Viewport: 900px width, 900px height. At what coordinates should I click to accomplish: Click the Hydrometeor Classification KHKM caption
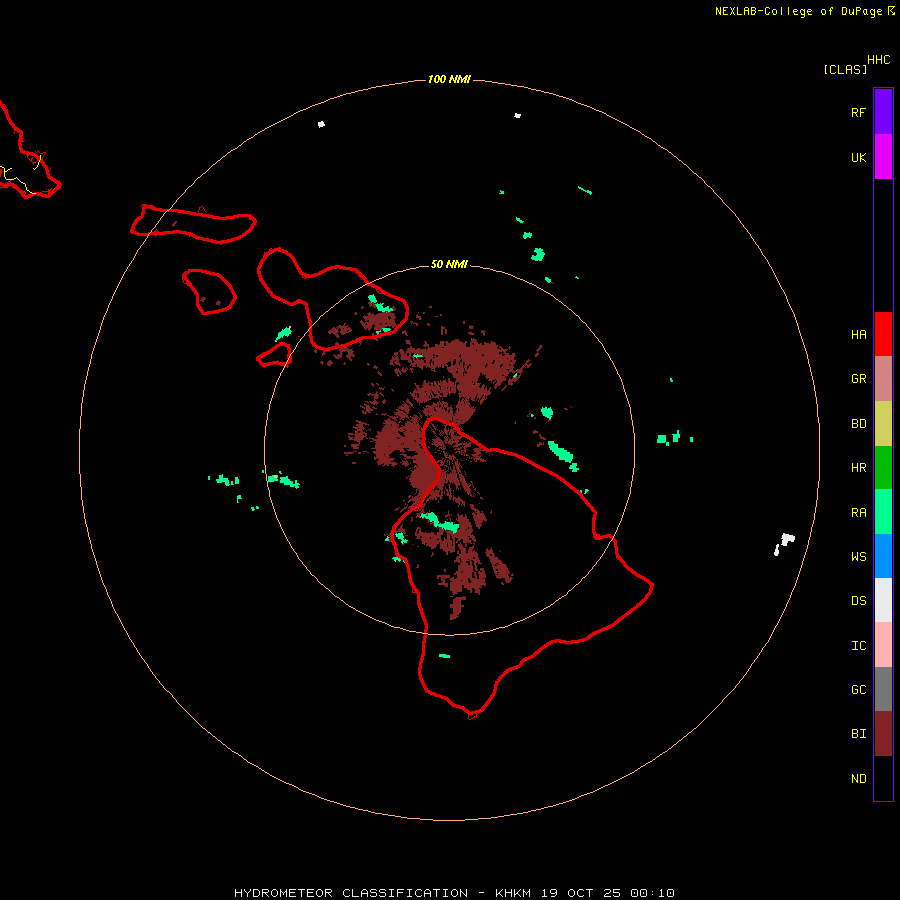pos(454,893)
